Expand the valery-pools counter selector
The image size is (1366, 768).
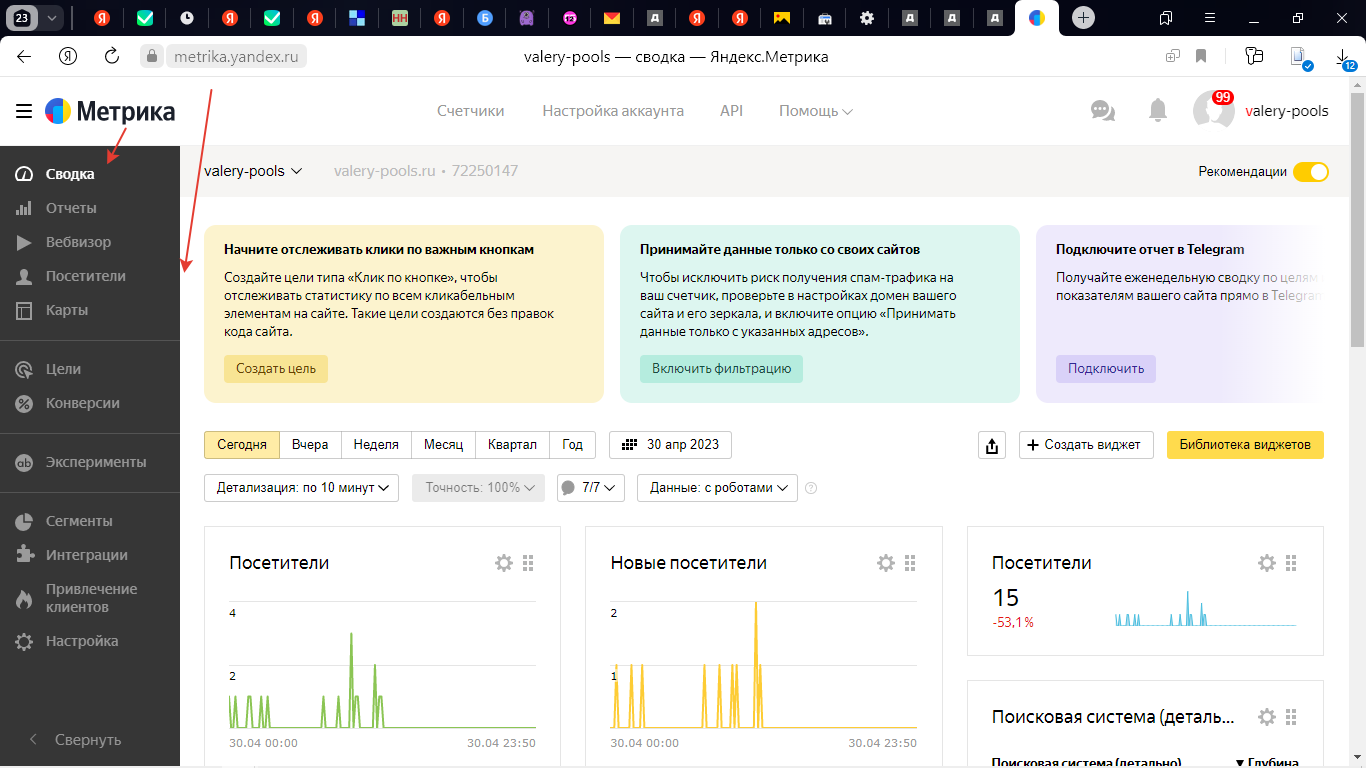click(253, 171)
